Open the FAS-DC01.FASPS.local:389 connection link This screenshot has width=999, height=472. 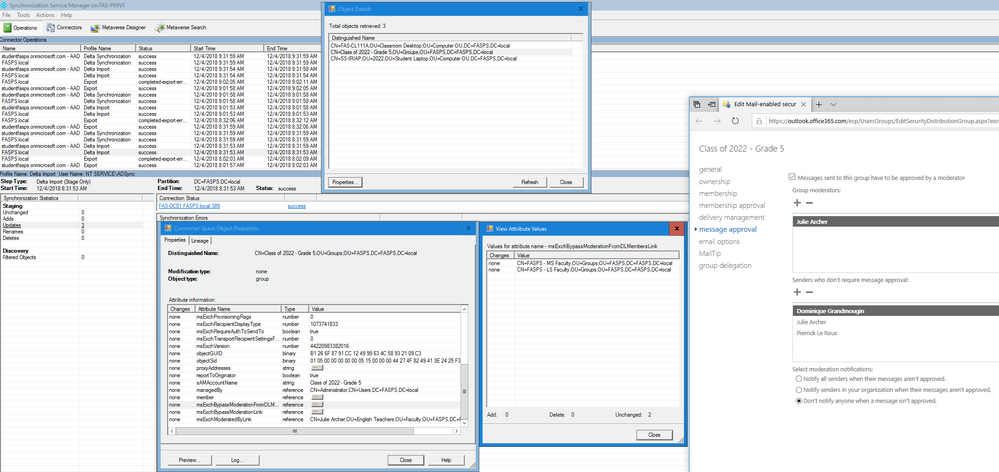pyautogui.click(x=189, y=206)
